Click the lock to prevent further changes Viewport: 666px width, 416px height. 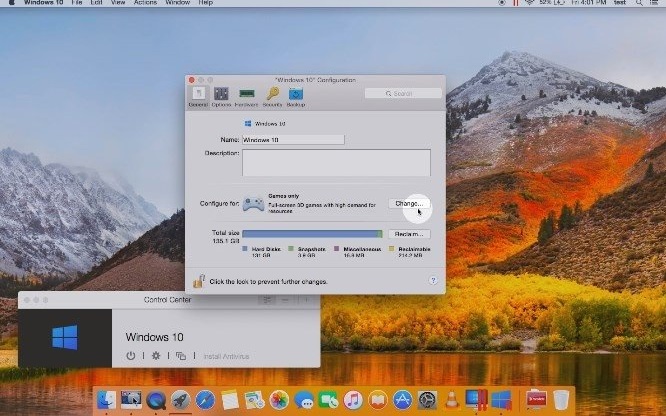click(x=199, y=282)
